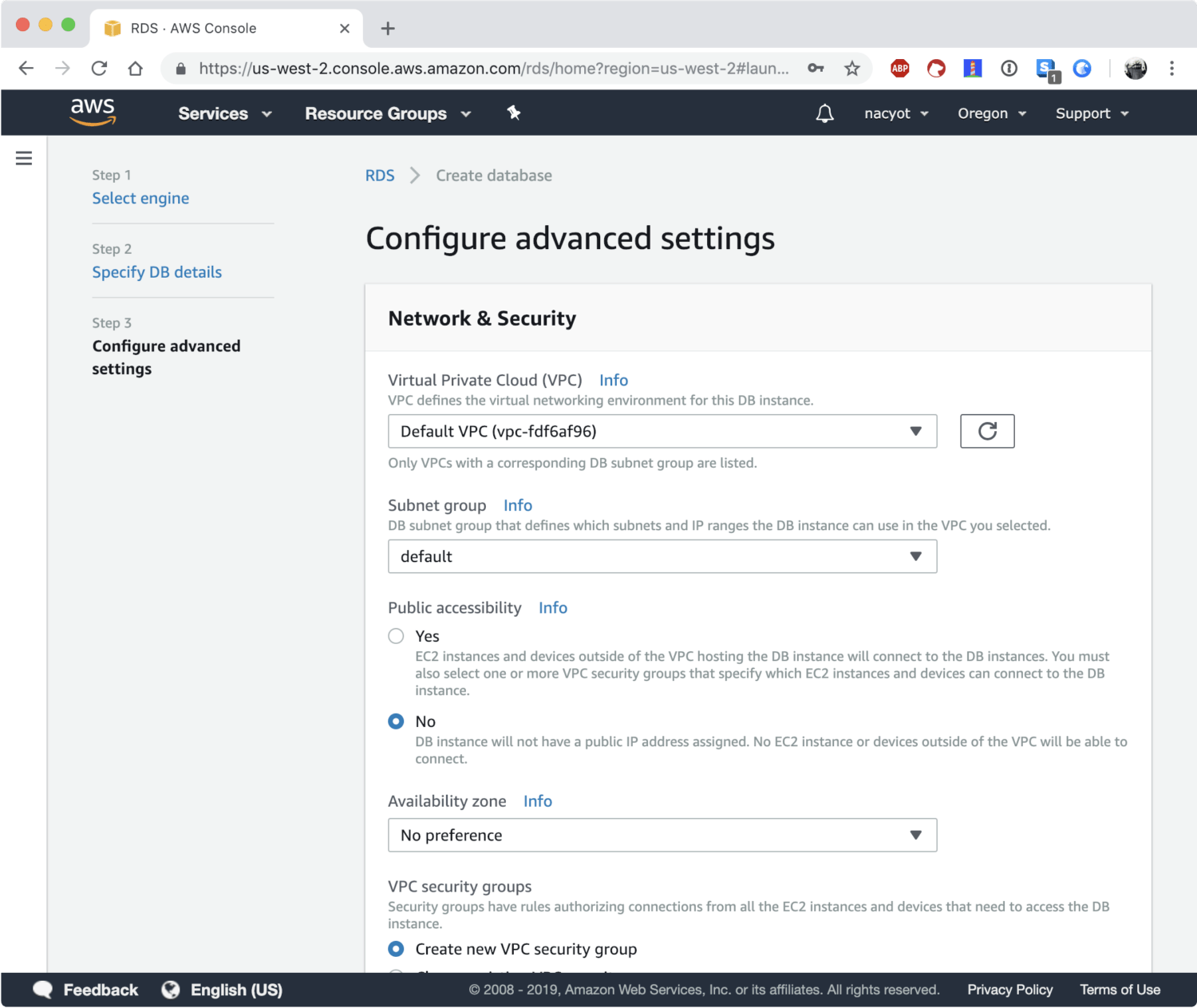Open the notifications bell icon
The image size is (1197, 1008).
824,113
